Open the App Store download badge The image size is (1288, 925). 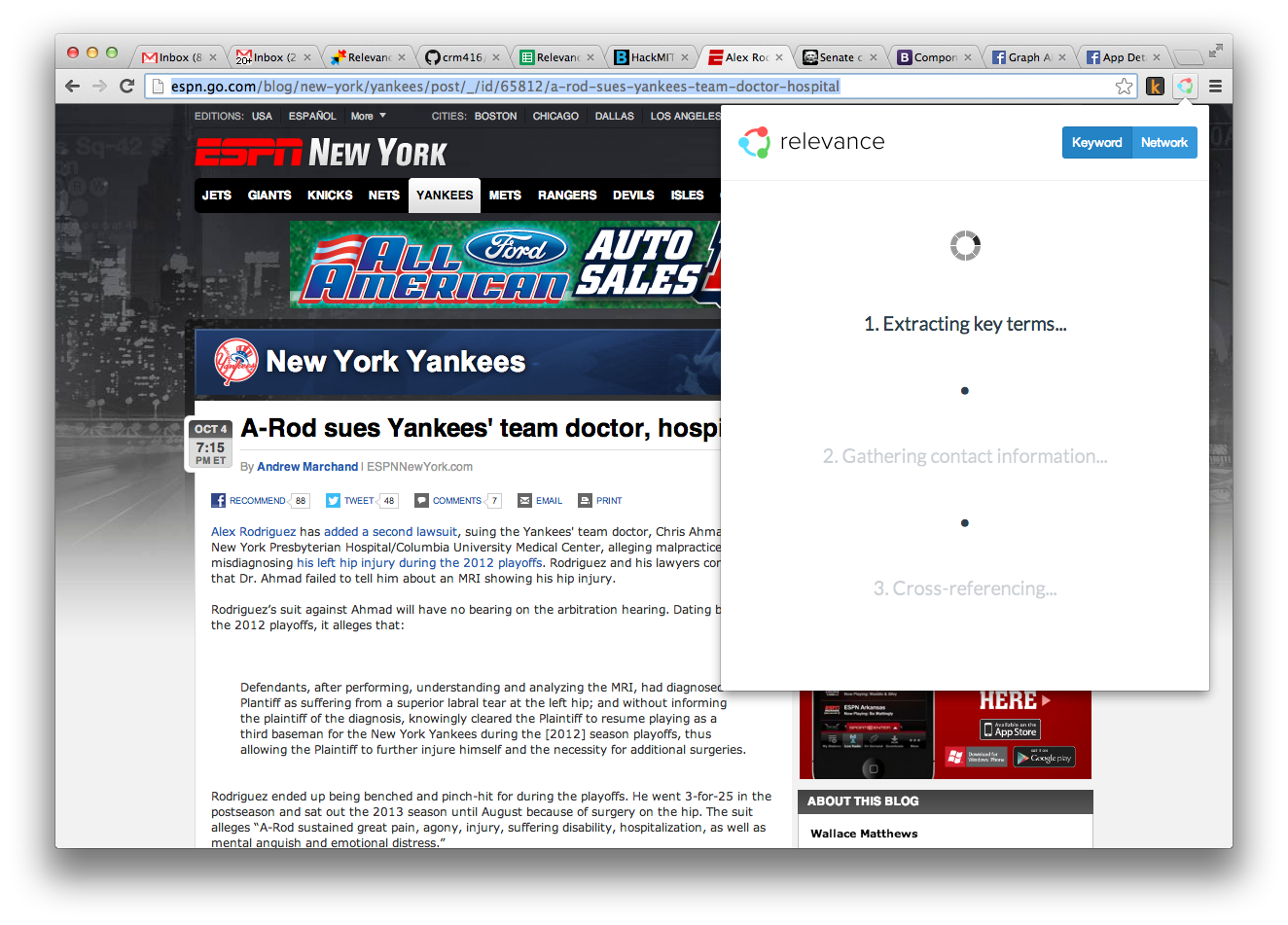[x=1011, y=729]
